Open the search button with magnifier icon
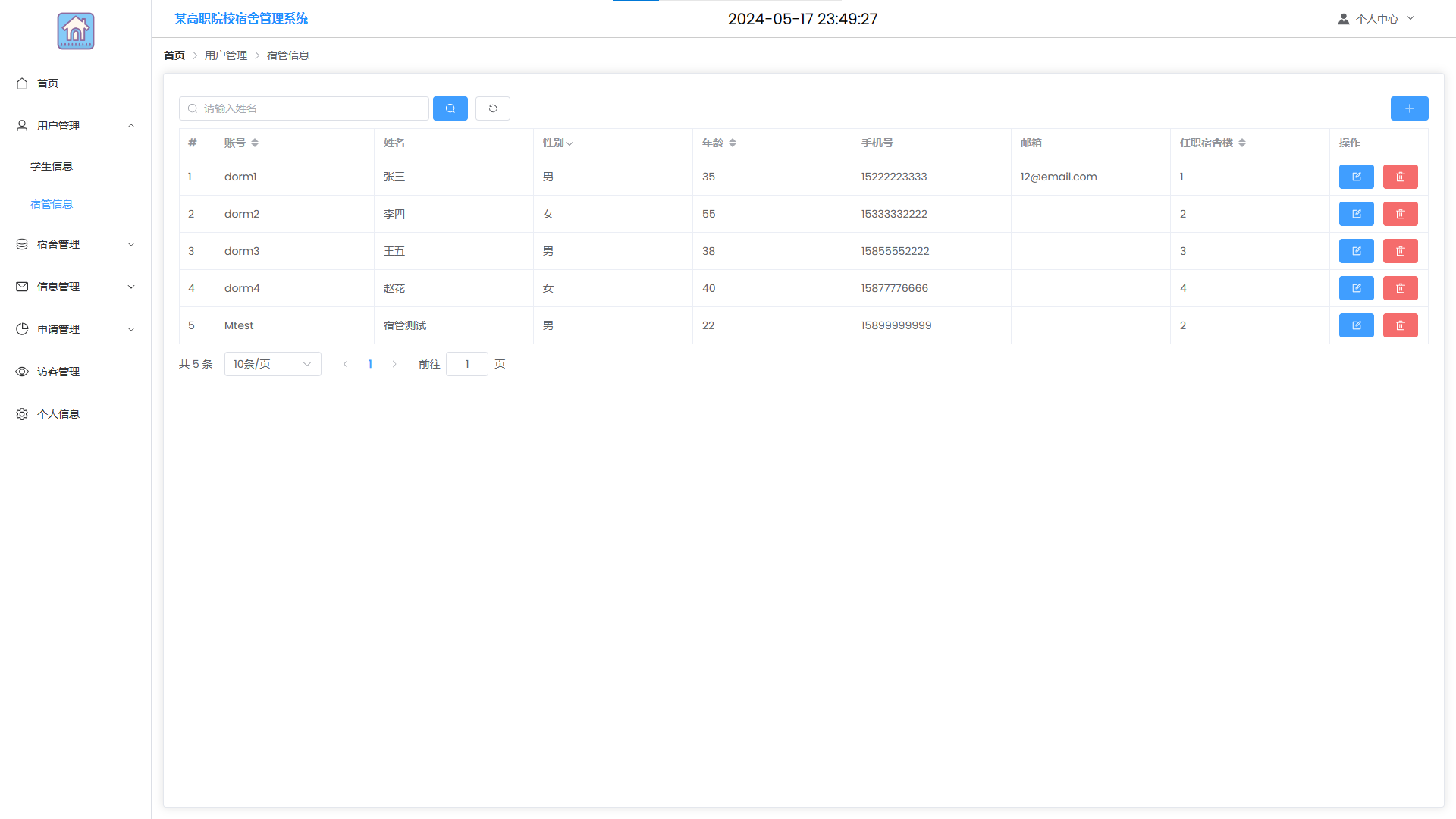The image size is (1456, 819). [x=450, y=108]
